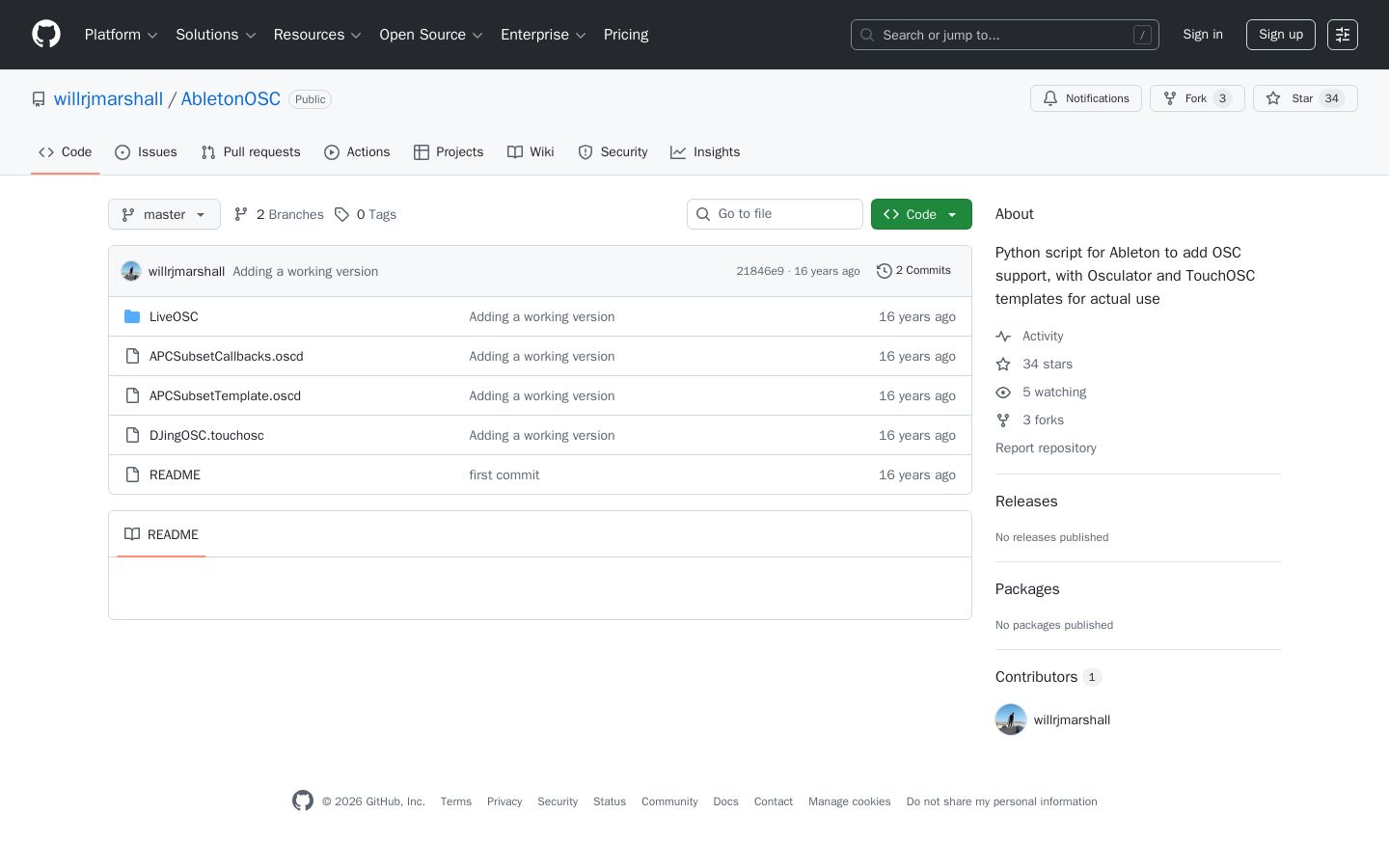The height and width of the screenshot is (868, 1389).
Task: Open the master branch selector dropdown
Action: 164,214
